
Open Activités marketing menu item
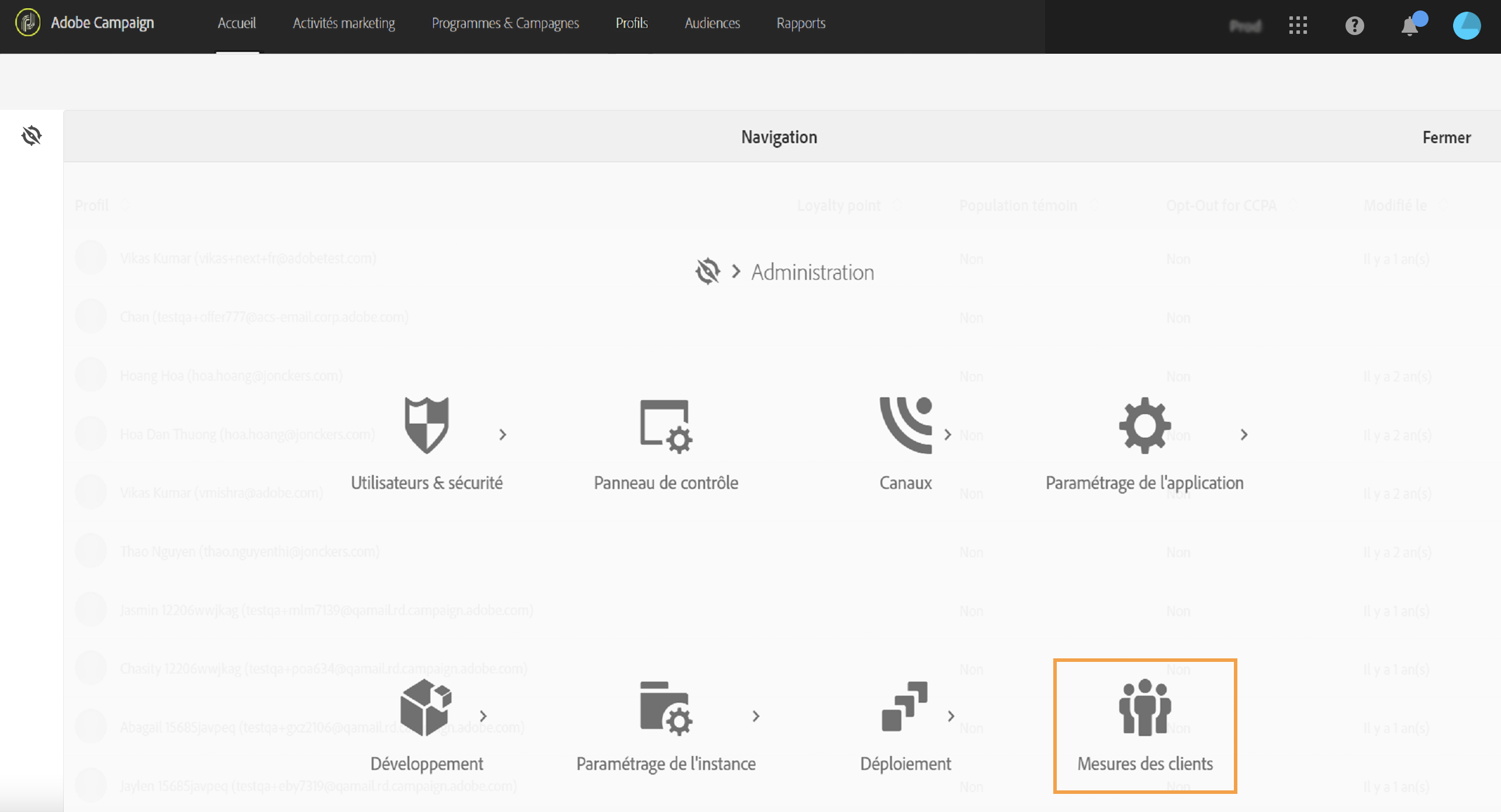point(344,23)
